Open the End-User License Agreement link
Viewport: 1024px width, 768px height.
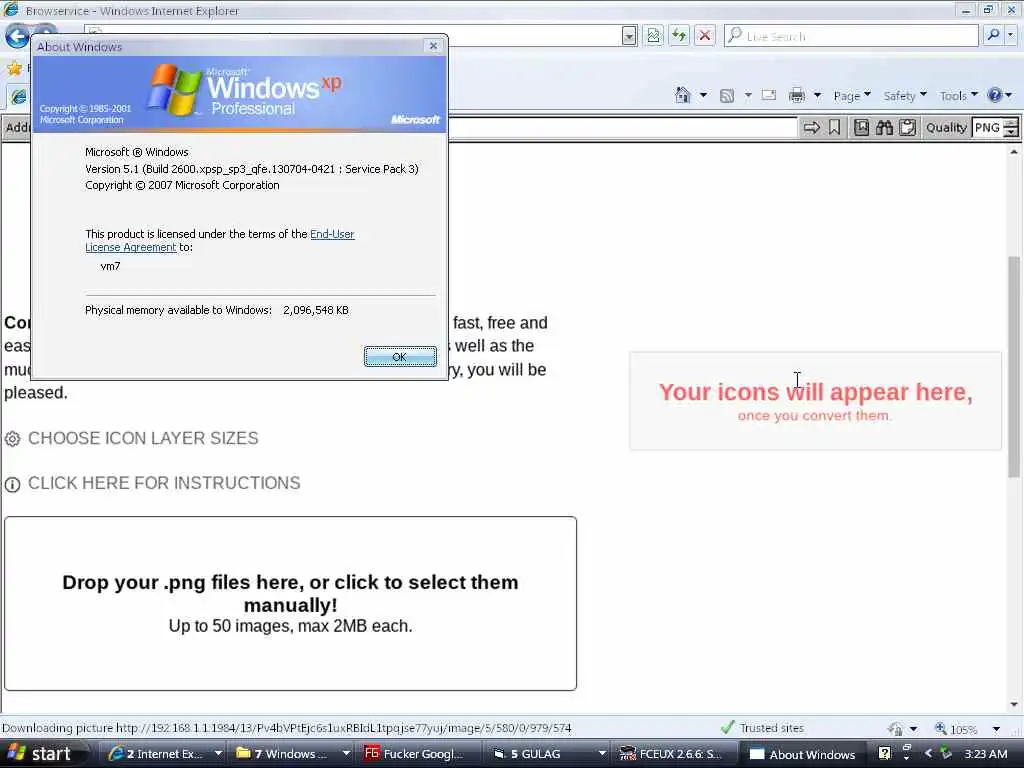pyautogui.click(x=220, y=240)
